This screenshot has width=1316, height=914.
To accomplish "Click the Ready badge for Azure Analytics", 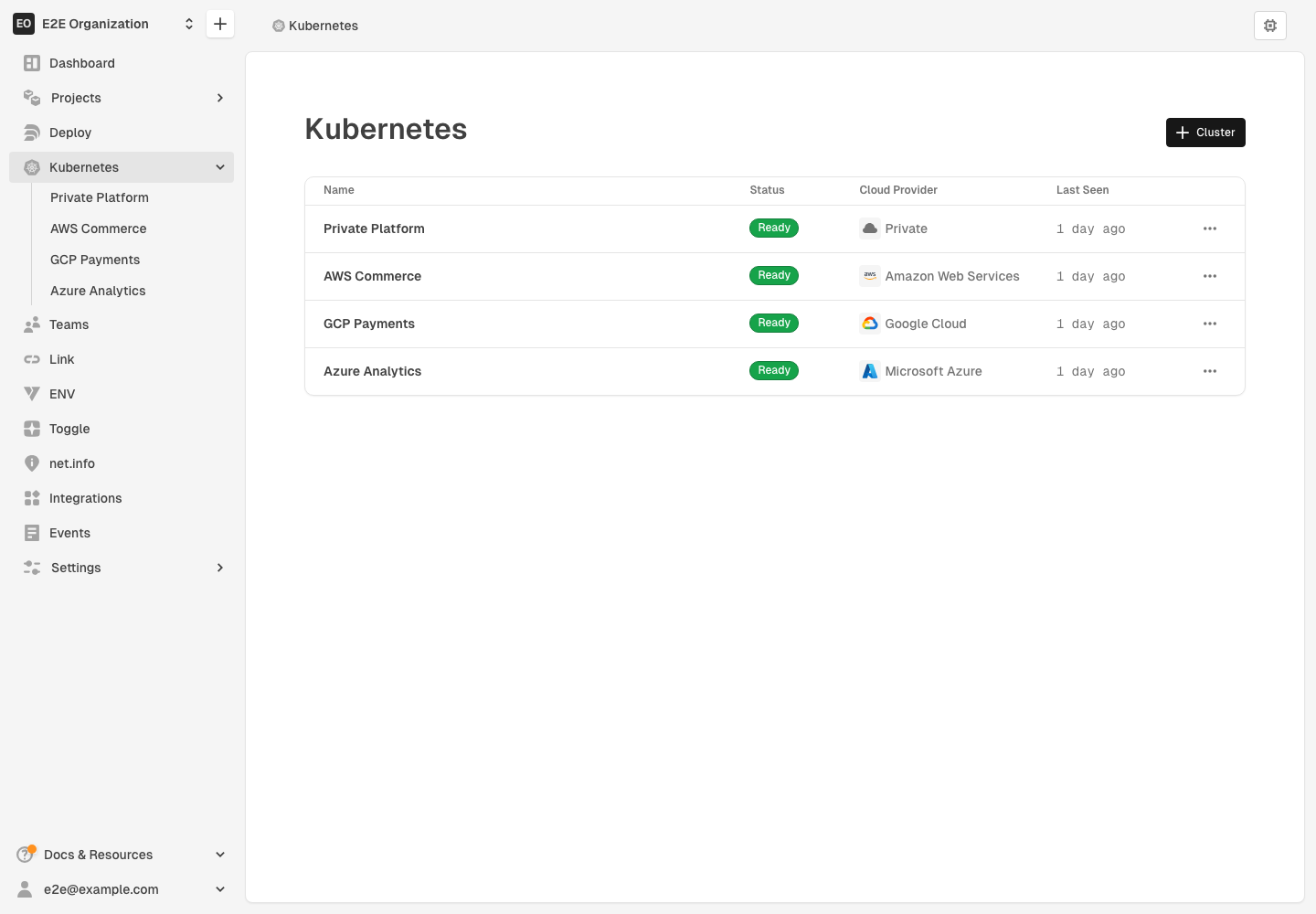I will pyautogui.click(x=774, y=370).
